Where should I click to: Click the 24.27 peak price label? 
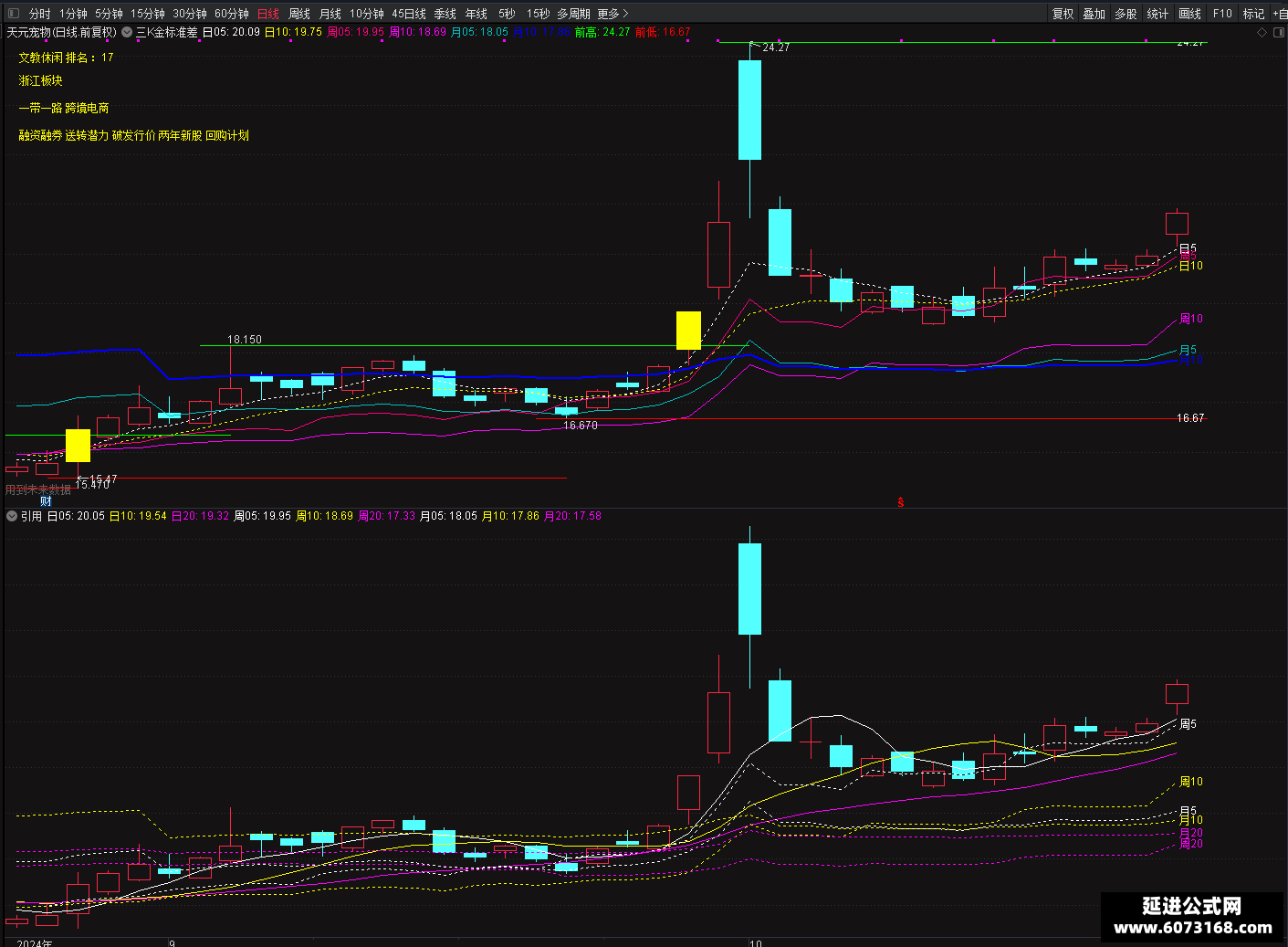(775, 47)
